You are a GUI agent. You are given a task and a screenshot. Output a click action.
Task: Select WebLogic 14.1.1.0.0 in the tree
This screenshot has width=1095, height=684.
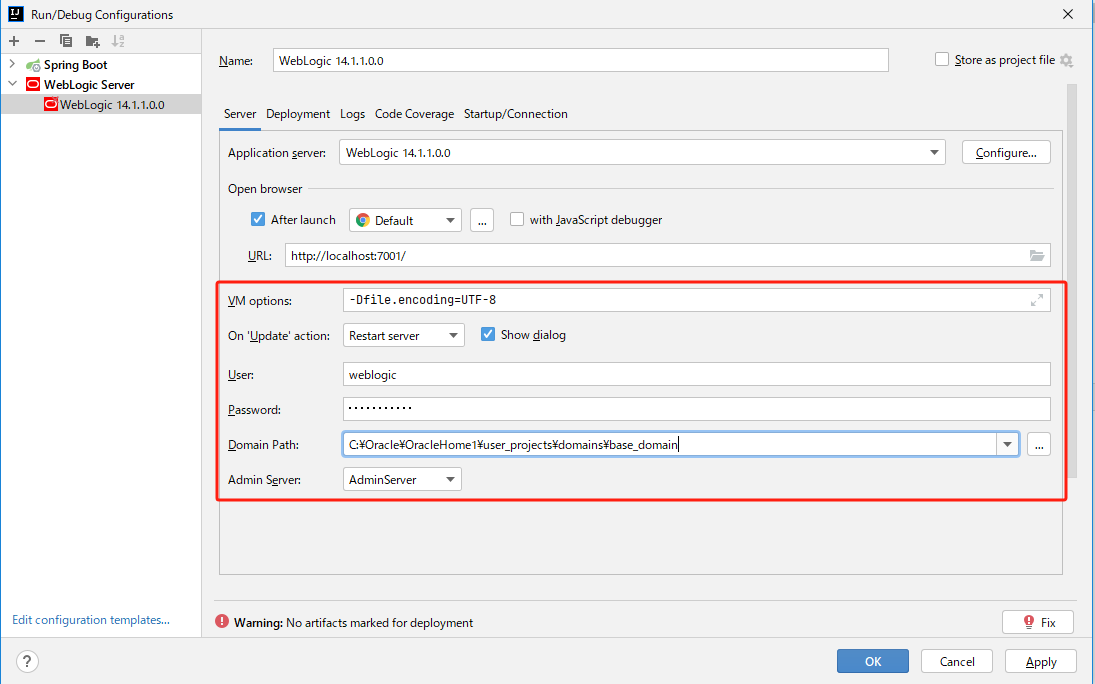click(101, 105)
